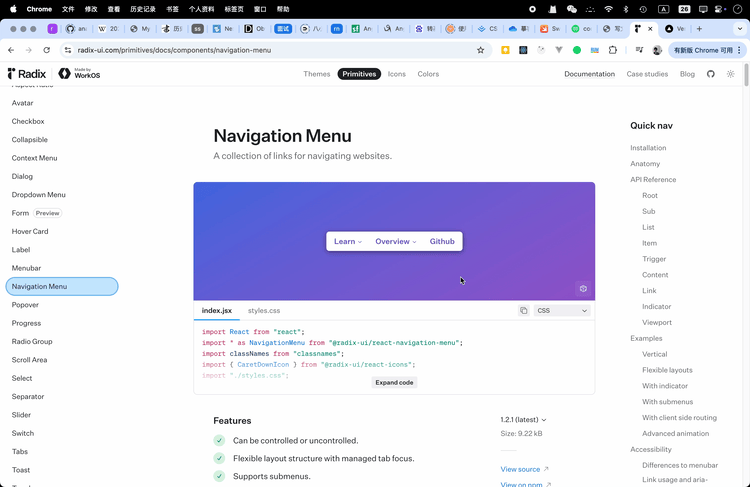The width and height of the screenshot is (750, 487).
Task: Click the page vertical scrollbar
Action: (746, 76)
